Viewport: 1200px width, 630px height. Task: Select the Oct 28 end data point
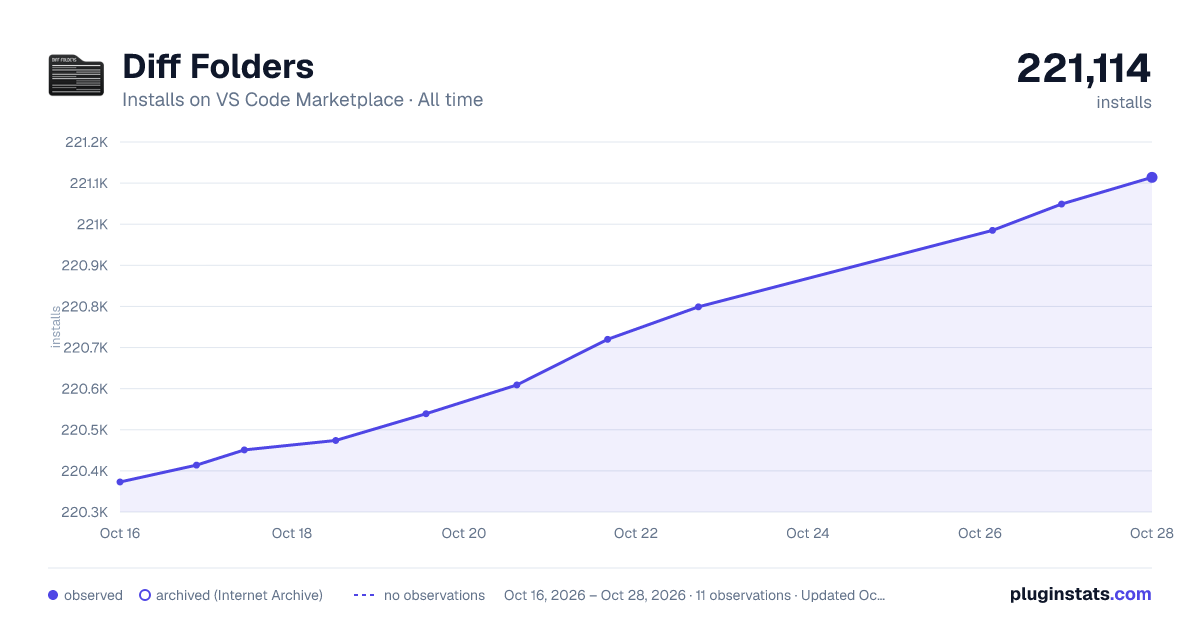click(x=1152, y=177)
